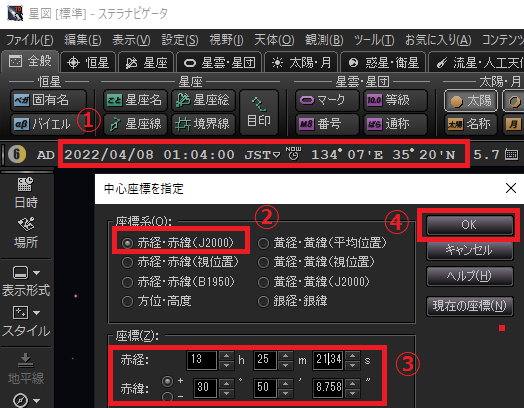Click the OK button in dialog
The image size is (524, 408).
[x=470, y=225]
